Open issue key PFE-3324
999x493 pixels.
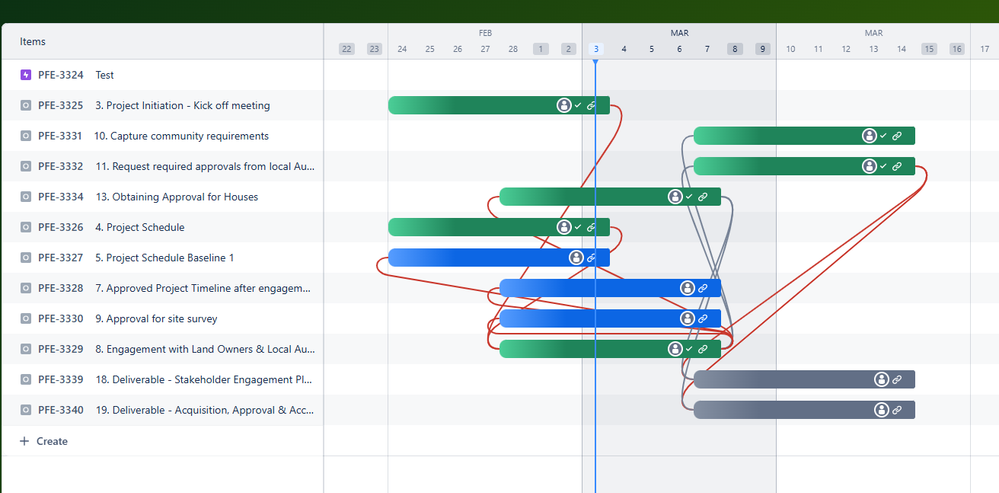coord(61,75)
